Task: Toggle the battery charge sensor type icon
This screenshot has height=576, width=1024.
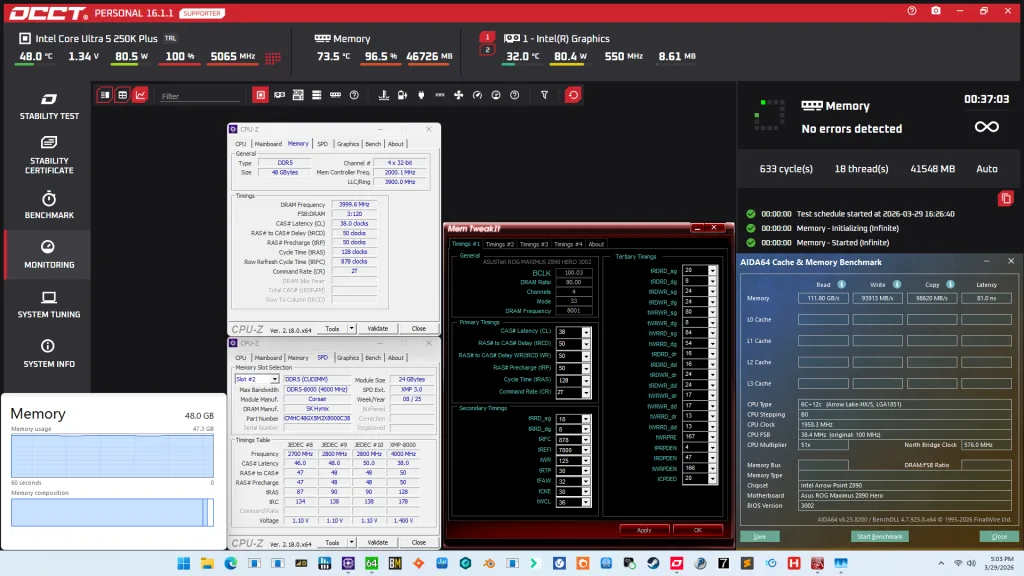Action: click(402, 95)
